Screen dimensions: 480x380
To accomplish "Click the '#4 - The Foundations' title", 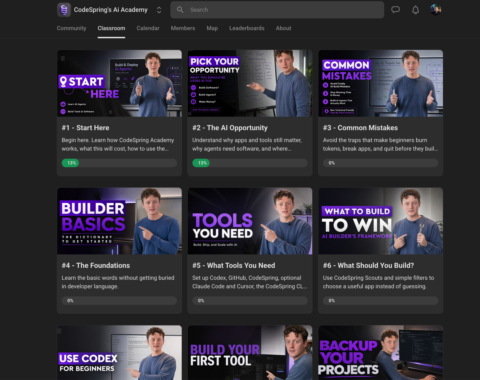I will pyautogui.click(x=96, y=265).
